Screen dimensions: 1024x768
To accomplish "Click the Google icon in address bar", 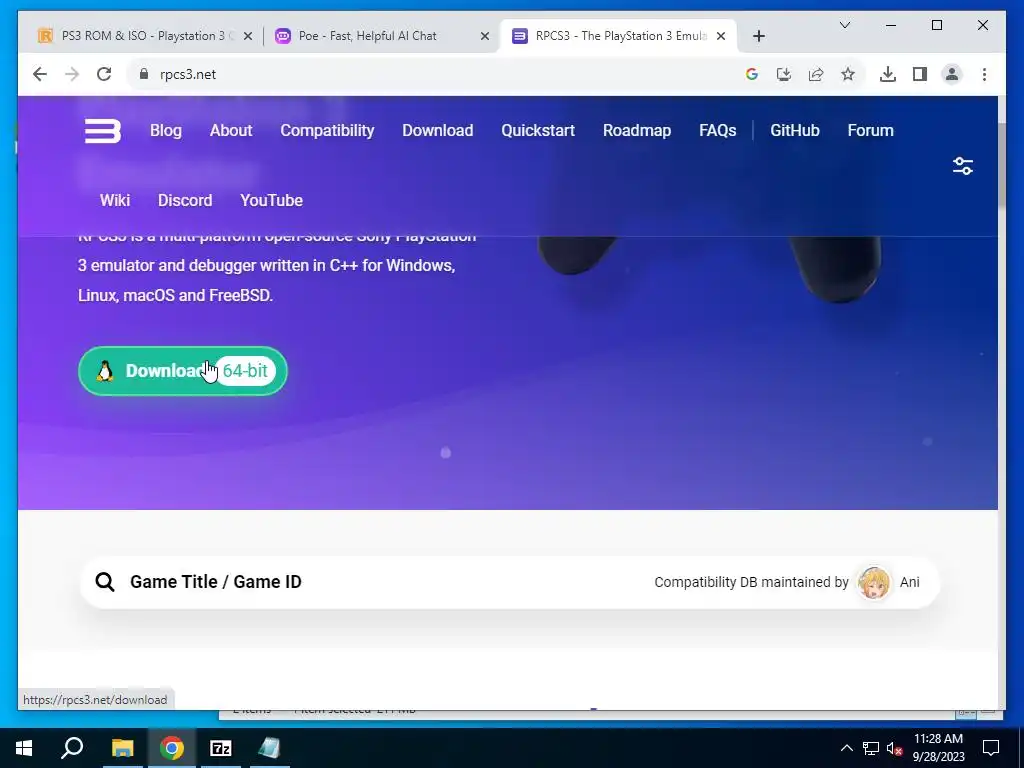I will click(752, 74).
